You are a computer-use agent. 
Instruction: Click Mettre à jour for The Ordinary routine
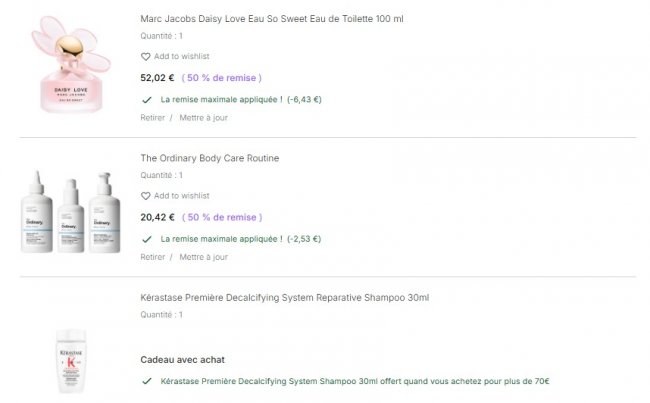click(203, 257)
